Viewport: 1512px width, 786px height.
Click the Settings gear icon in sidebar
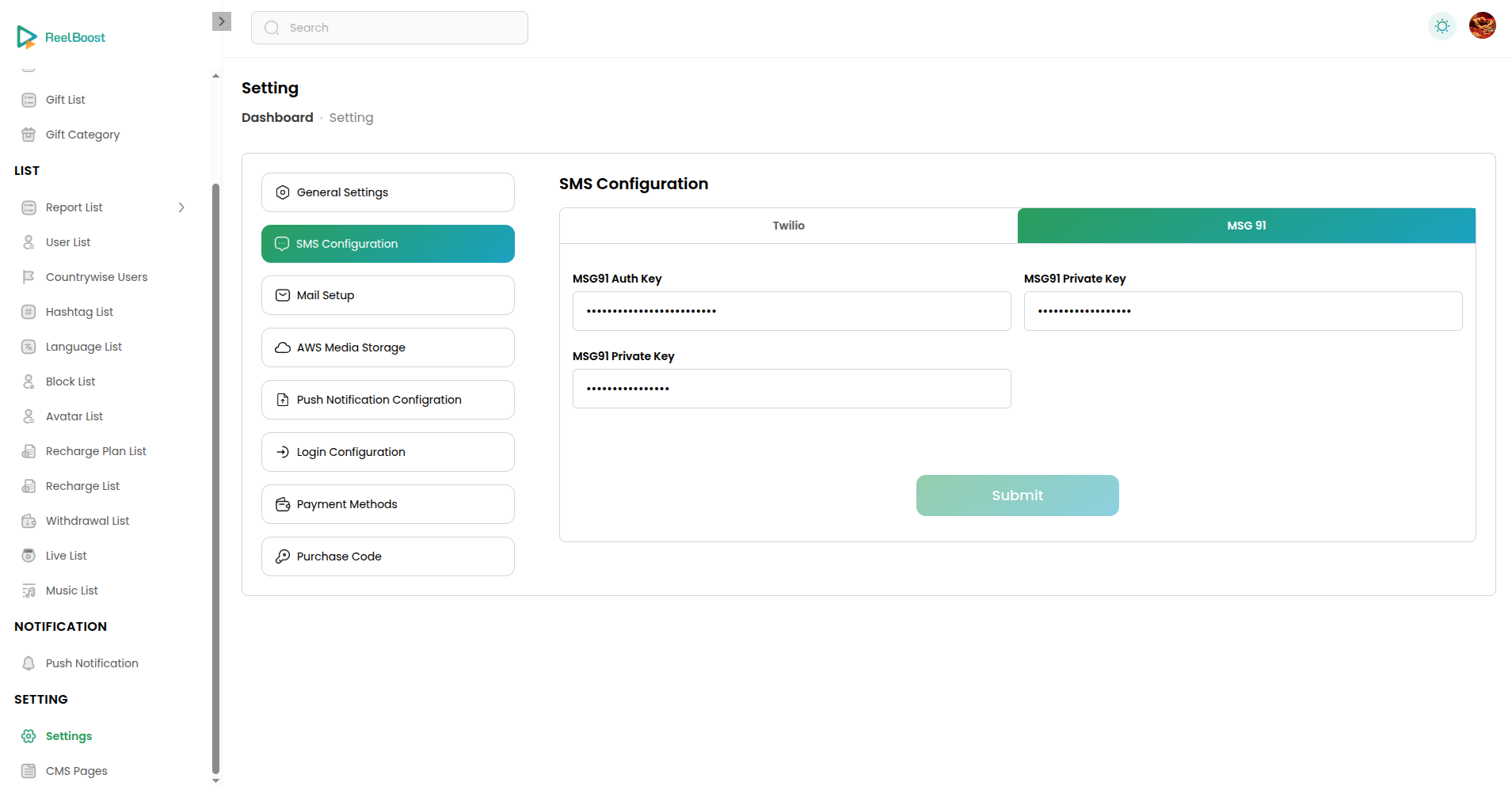pos(29,736)
